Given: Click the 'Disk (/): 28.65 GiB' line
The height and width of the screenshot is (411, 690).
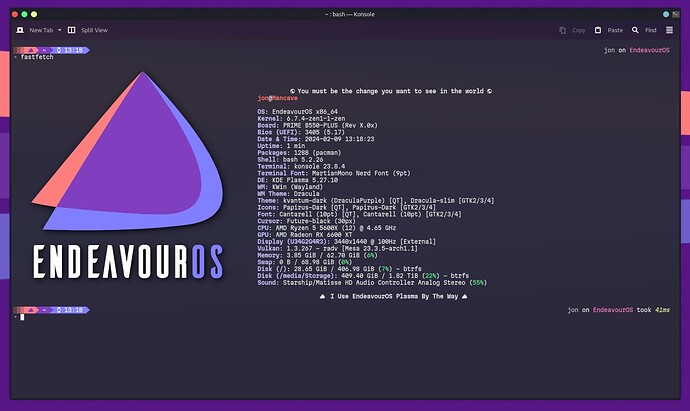Looking at the screenshot, I should [339, 269].
